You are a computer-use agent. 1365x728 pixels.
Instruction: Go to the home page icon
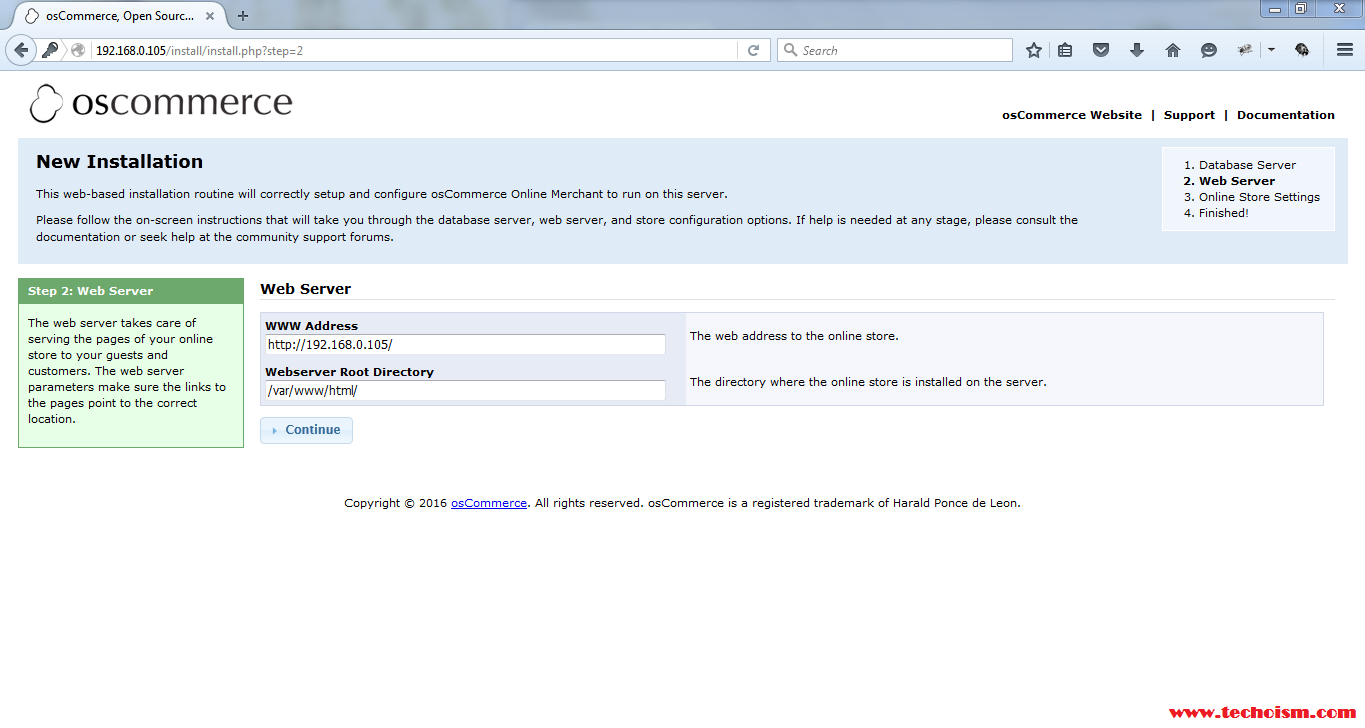pyautogui.click(x=1173, y=50)
